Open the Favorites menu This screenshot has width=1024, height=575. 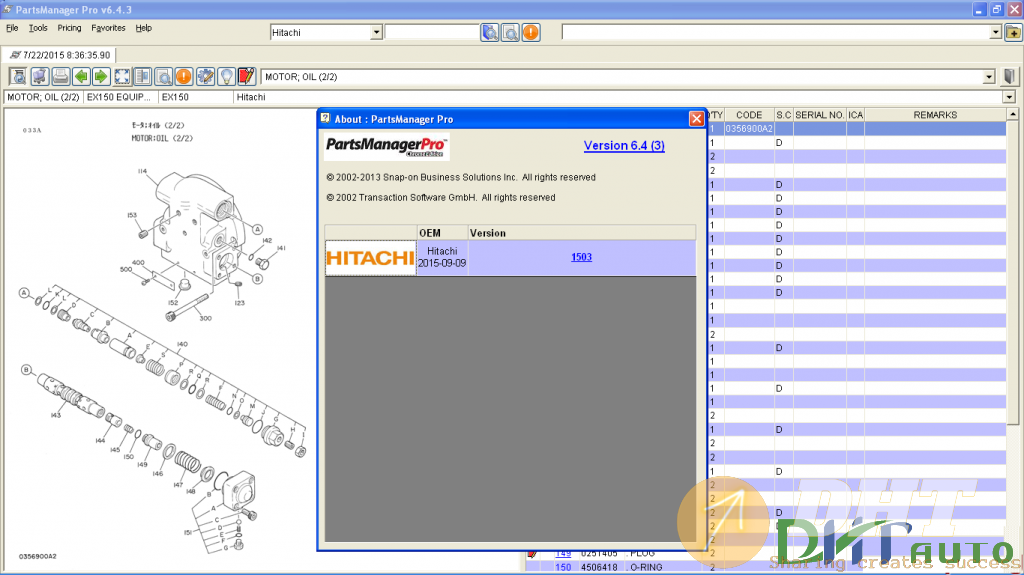click(108, 28)
